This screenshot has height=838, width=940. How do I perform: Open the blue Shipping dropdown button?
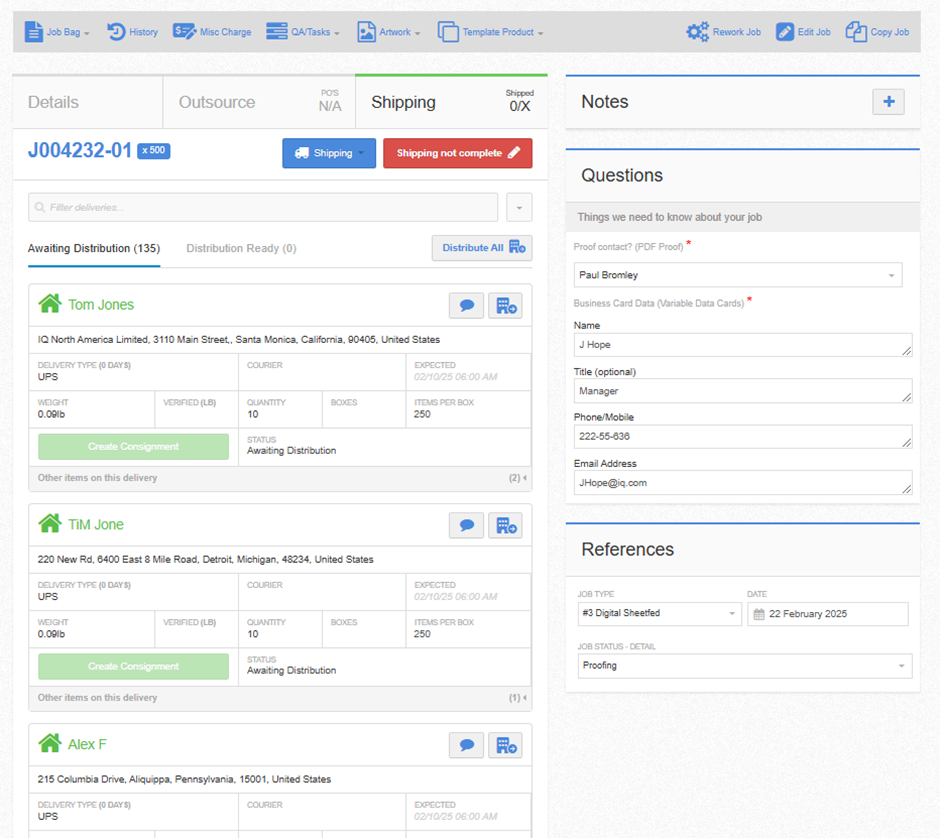tap(329, 153)
